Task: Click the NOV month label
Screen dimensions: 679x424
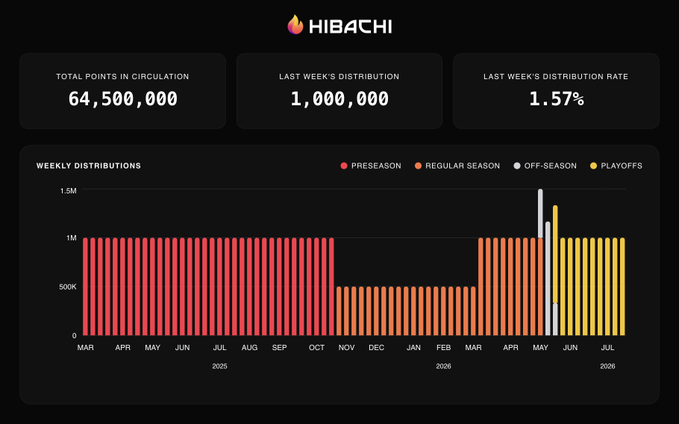Action: coord(346,348)
